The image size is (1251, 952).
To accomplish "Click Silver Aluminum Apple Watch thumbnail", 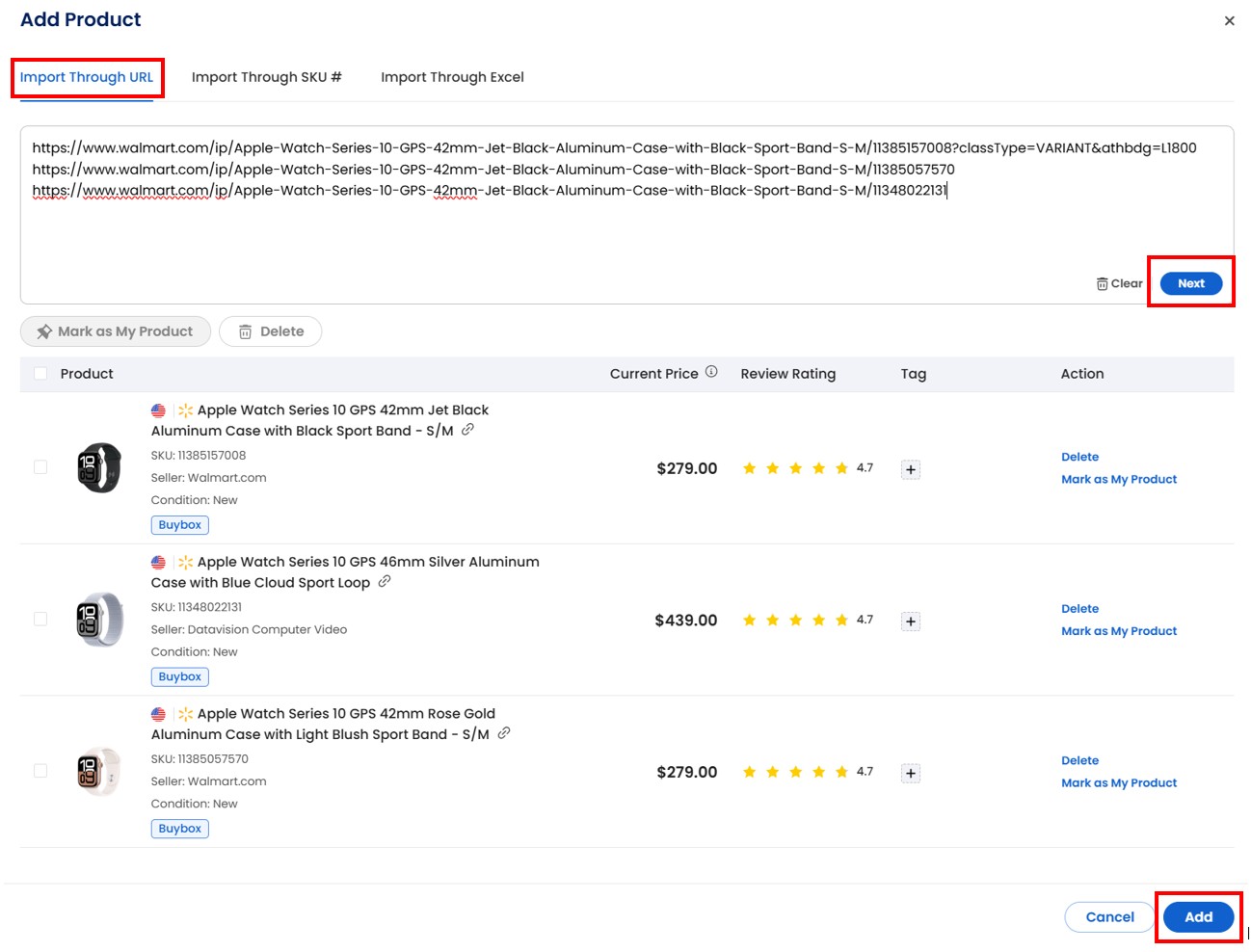I will click(99, 620).
